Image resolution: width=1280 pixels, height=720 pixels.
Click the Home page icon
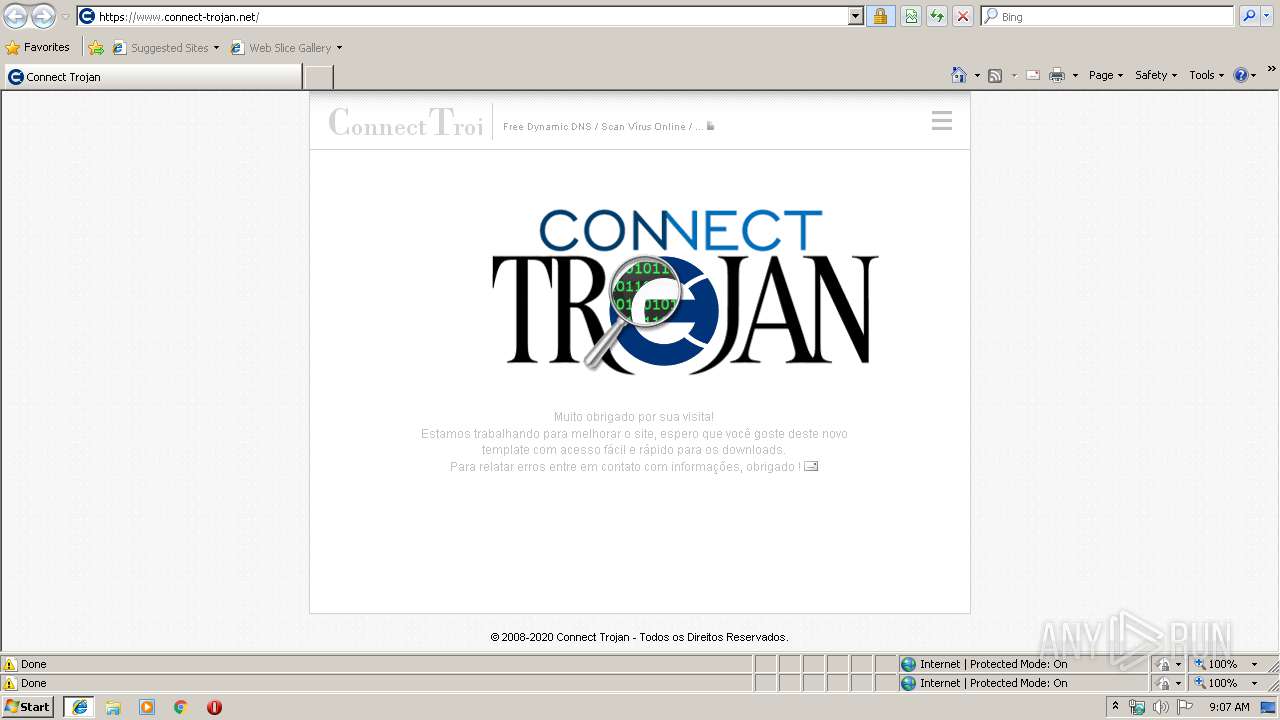pyautogui.click(x=959, y=75)
